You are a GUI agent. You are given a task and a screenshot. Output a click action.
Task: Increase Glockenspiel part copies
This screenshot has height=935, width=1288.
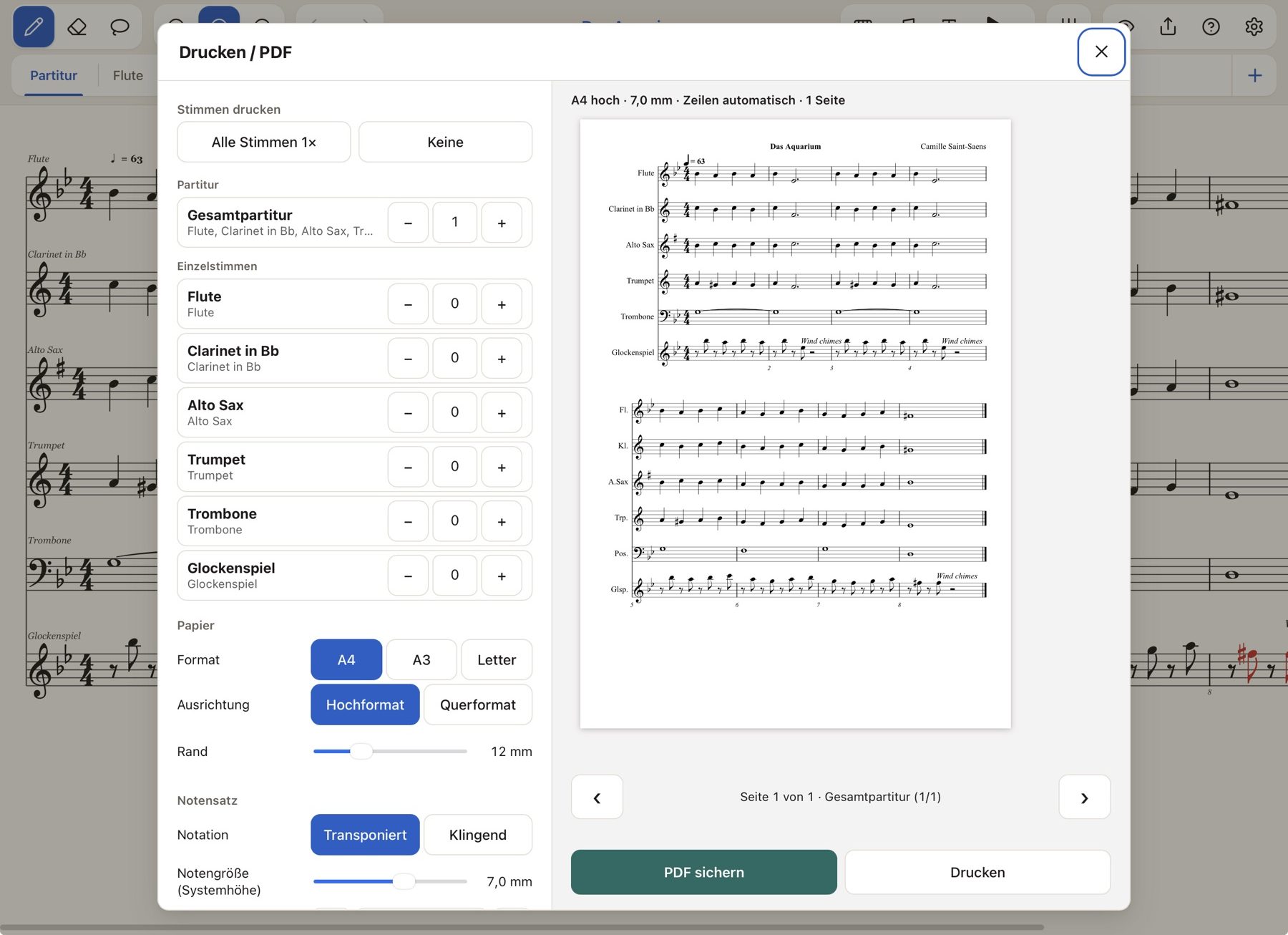pos(502,576)
